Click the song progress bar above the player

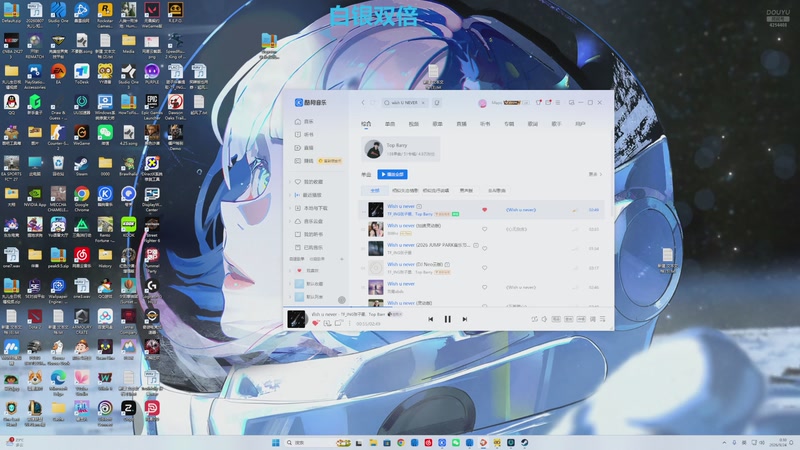(448, 307)
